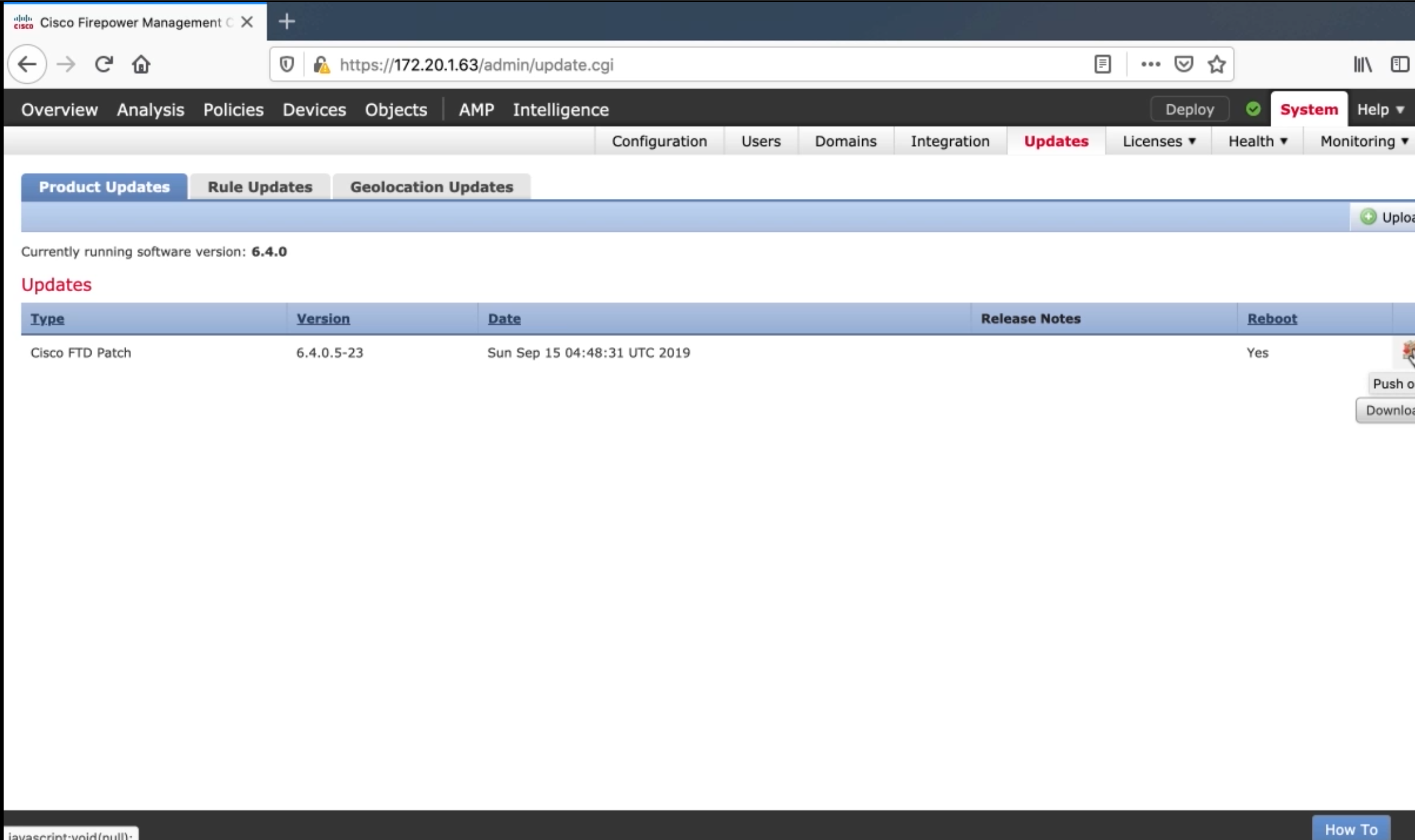Open the Policies menu
Image resolution: width=1415 pixels, height=840 pixels.
(x=234, y=110)
